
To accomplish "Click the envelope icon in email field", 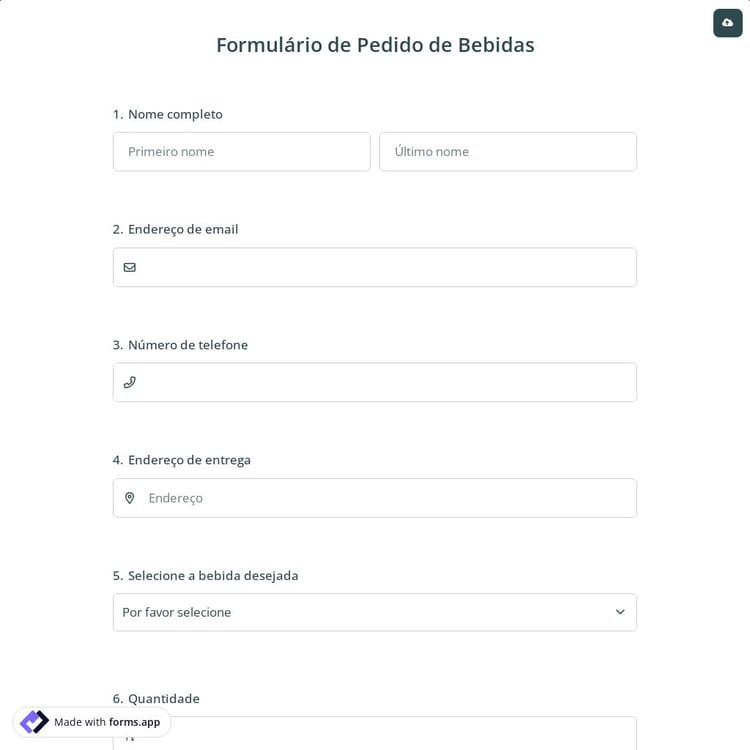I will (130, 267).
